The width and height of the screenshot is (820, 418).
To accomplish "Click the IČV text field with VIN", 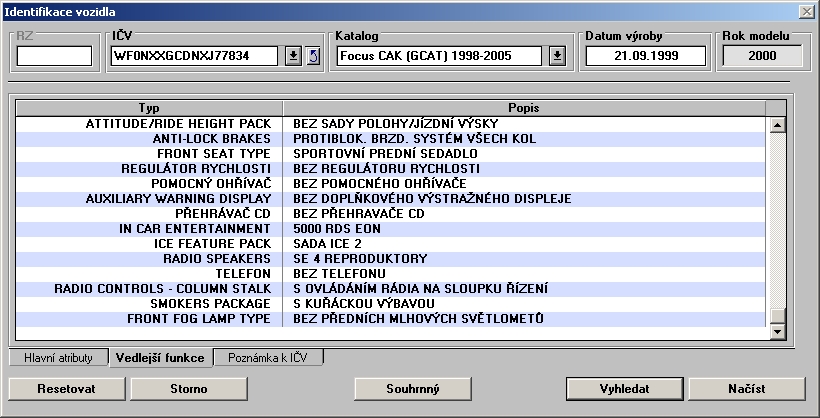I will pyautogui.click(x=194, y=55).
